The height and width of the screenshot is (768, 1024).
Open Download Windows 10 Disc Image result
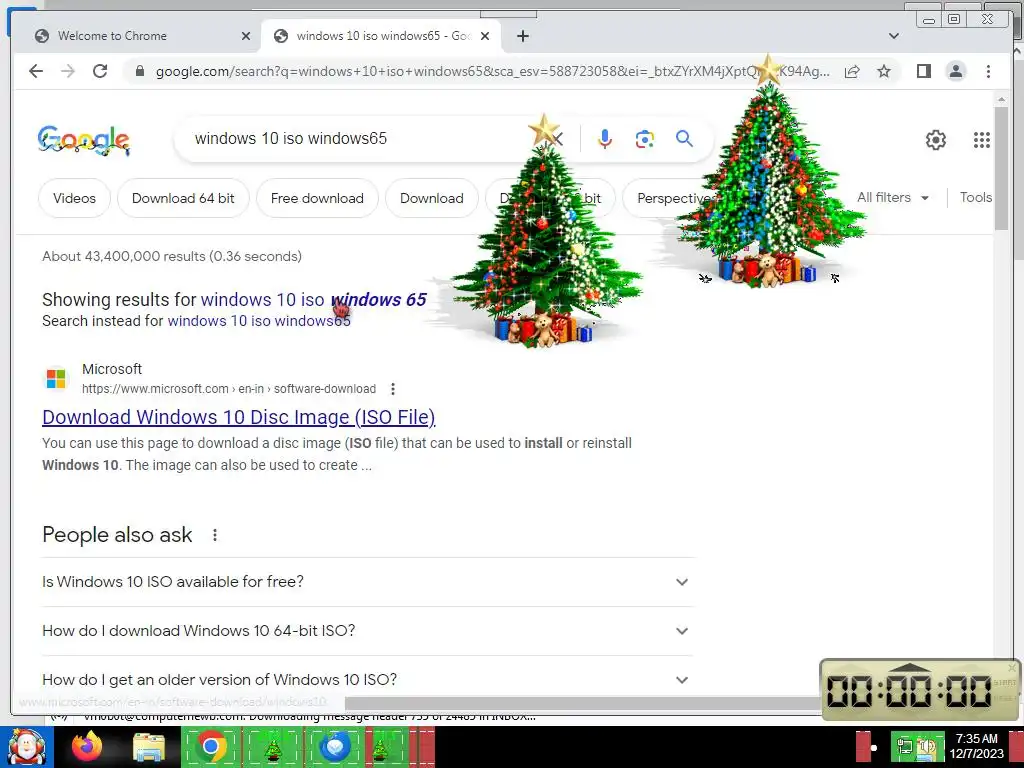pyautogui.click(x=239, y=417)
